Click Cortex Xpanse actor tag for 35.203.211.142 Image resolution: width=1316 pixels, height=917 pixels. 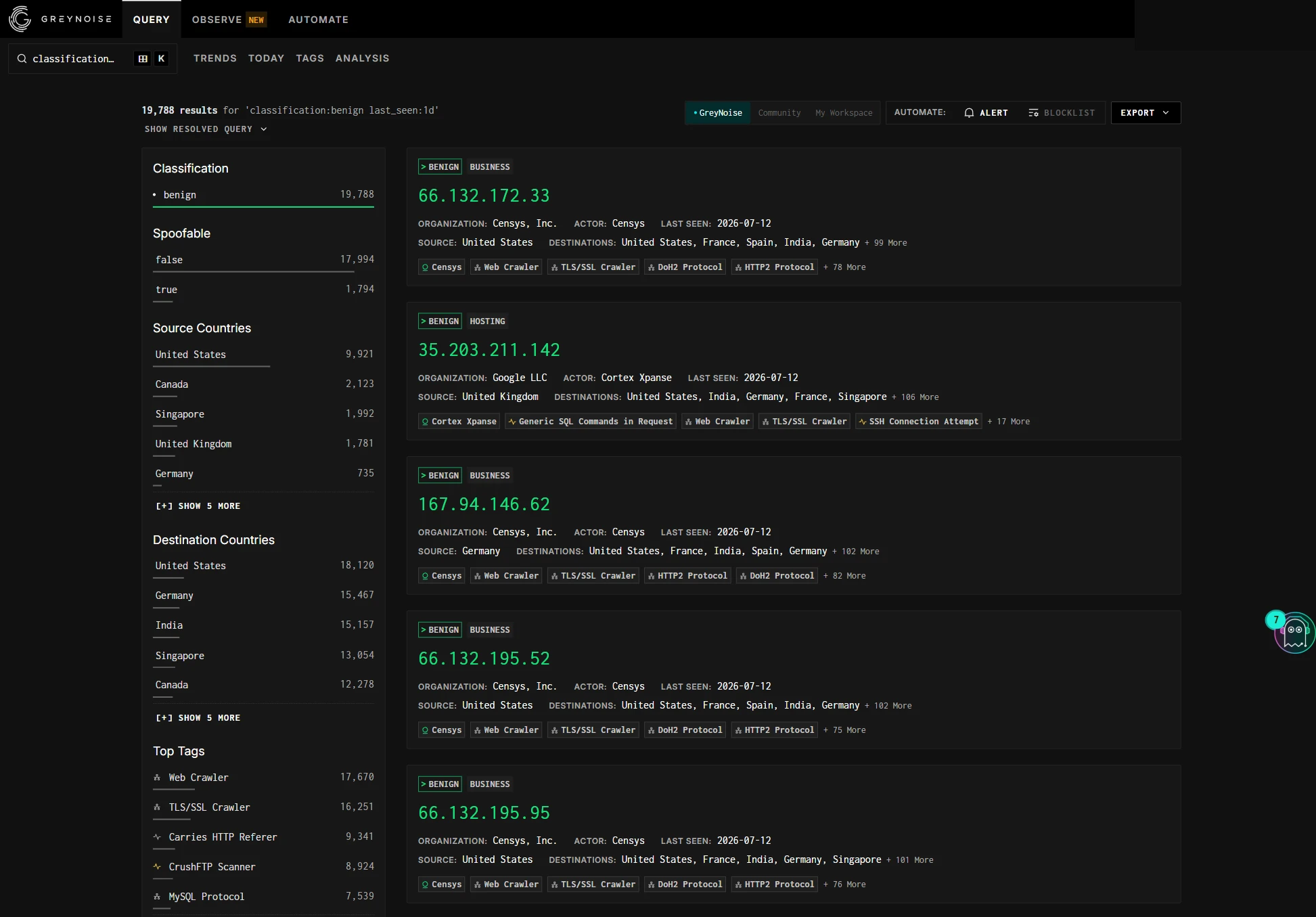pos(459,422)
